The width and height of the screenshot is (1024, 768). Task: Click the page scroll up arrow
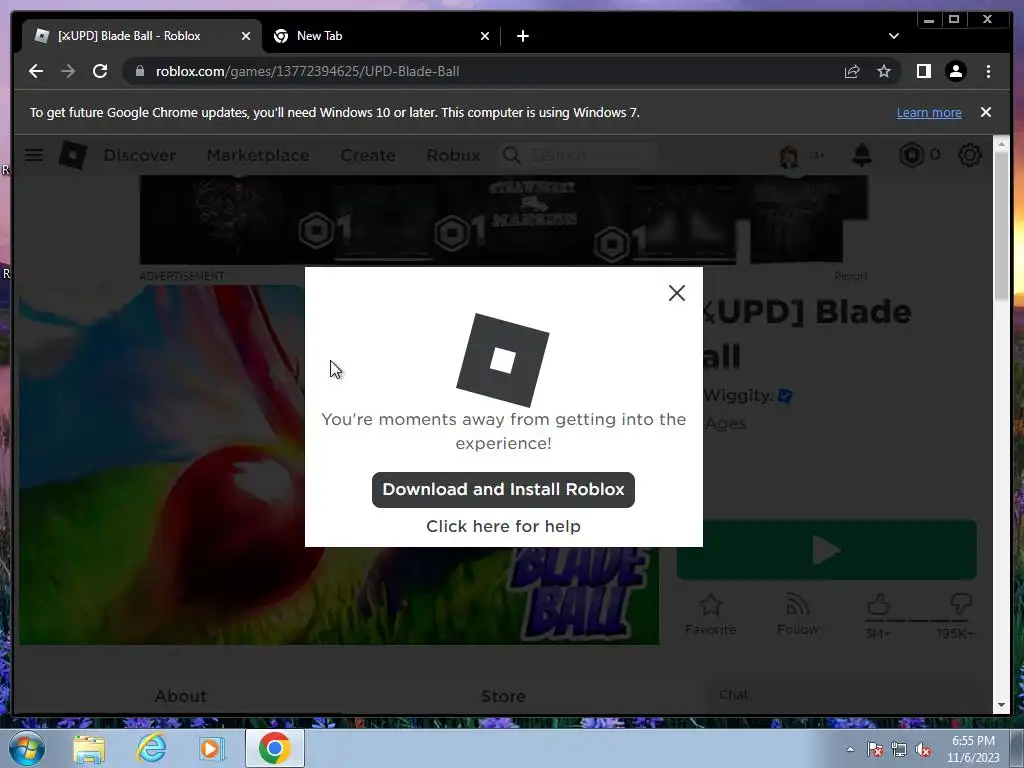[x=1002, y=142]
